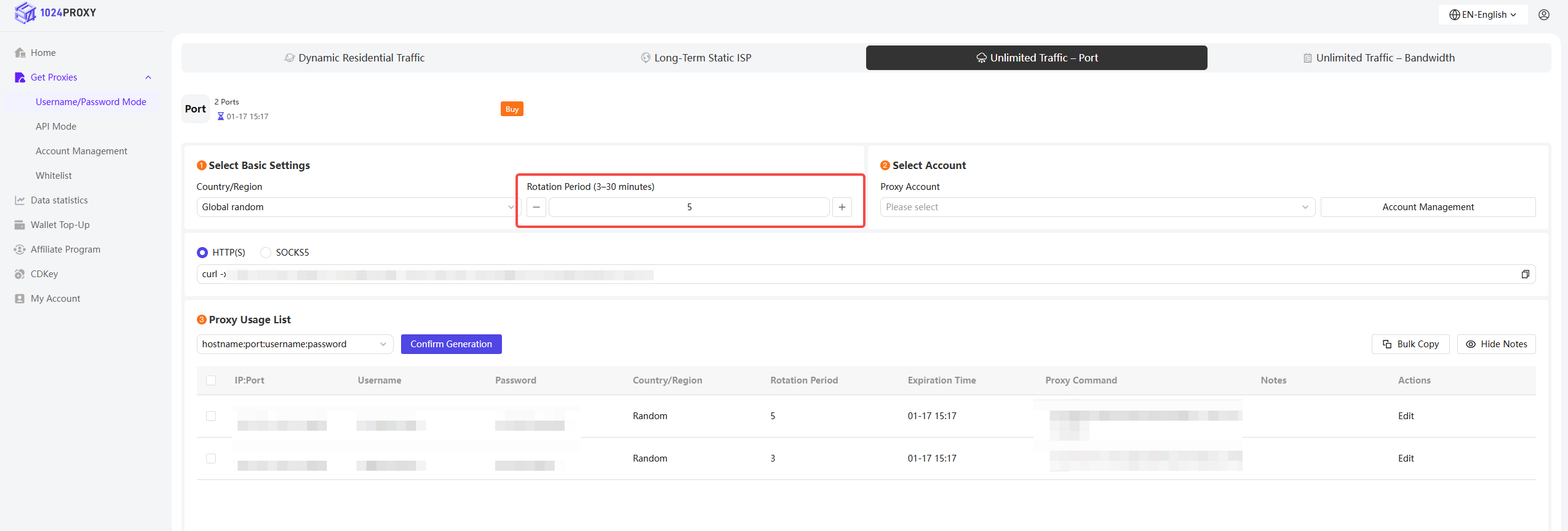This screenshot has width=1568, height=531.
Task: Increase rotation period with plus button
Action: click(x=842, y=207)
